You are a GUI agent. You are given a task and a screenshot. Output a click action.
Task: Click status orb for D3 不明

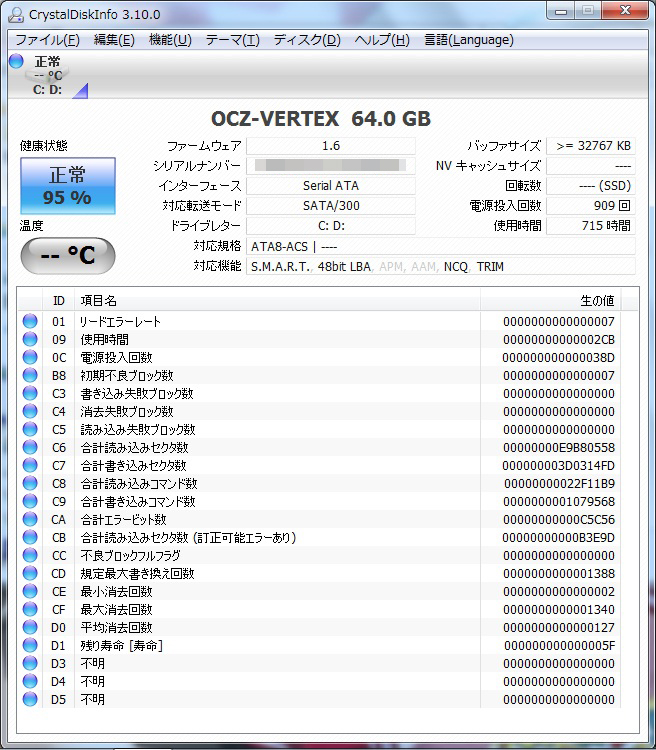click(x=30, y=663)
